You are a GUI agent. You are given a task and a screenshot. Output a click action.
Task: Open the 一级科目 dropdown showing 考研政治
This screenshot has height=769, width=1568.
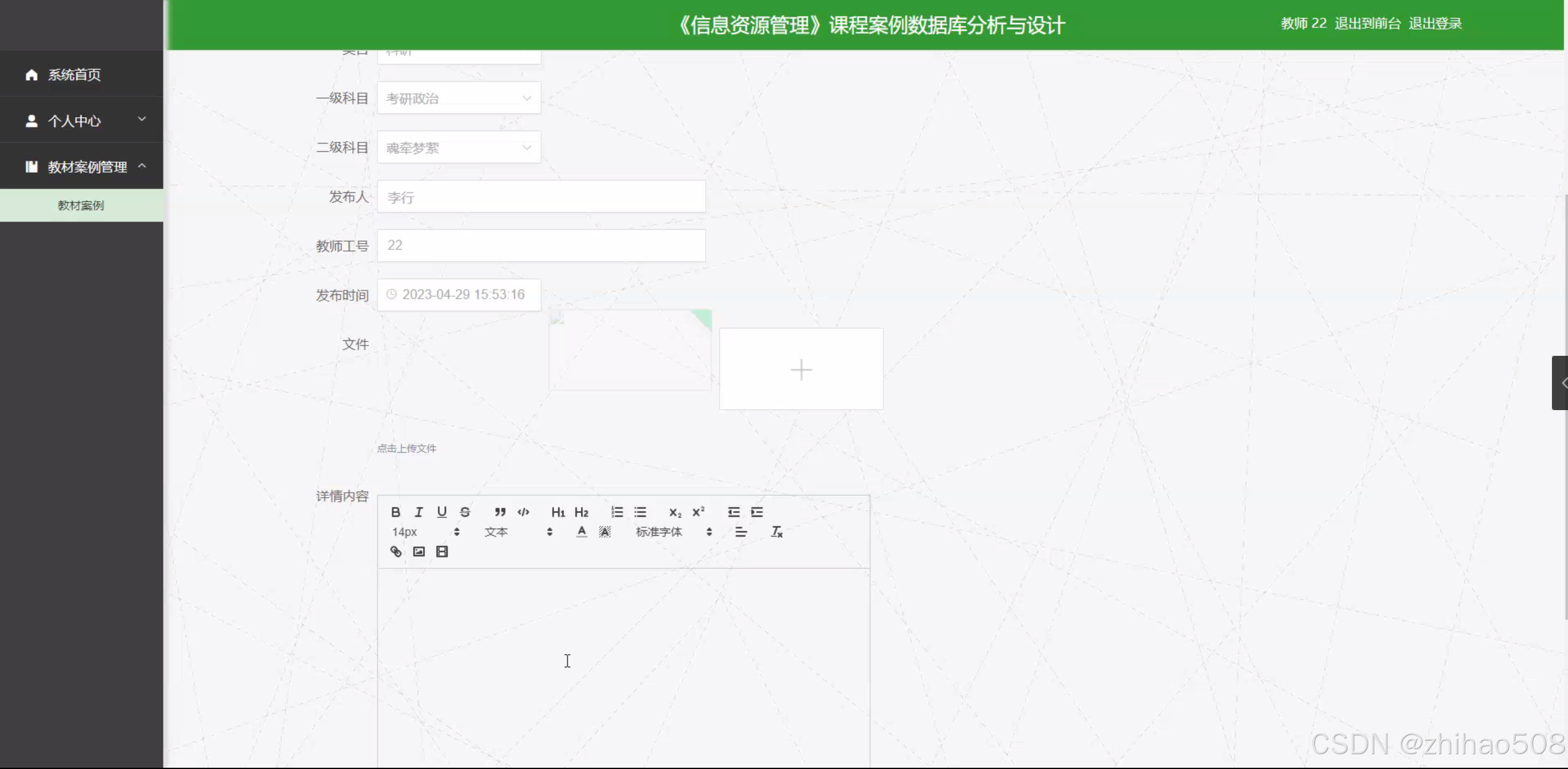point(459,98)
